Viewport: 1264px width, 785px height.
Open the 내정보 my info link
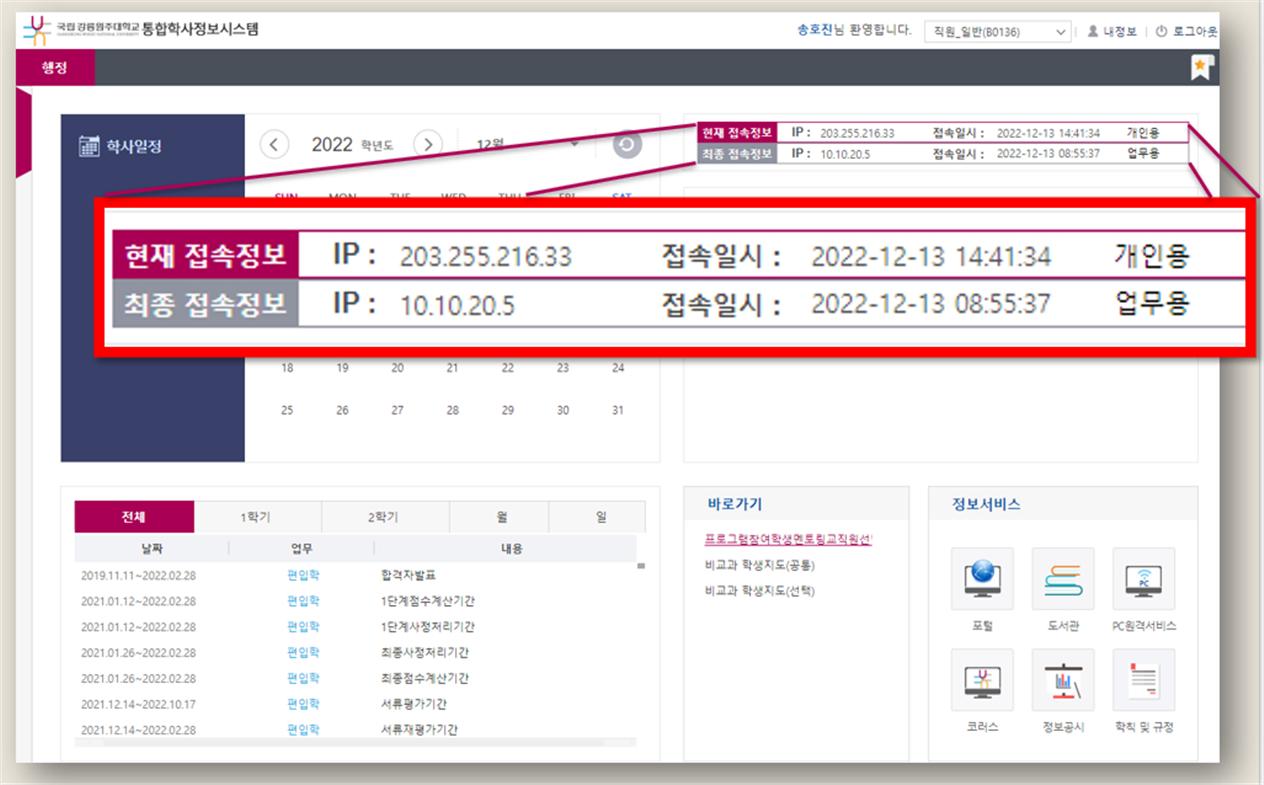[1112, 32]
